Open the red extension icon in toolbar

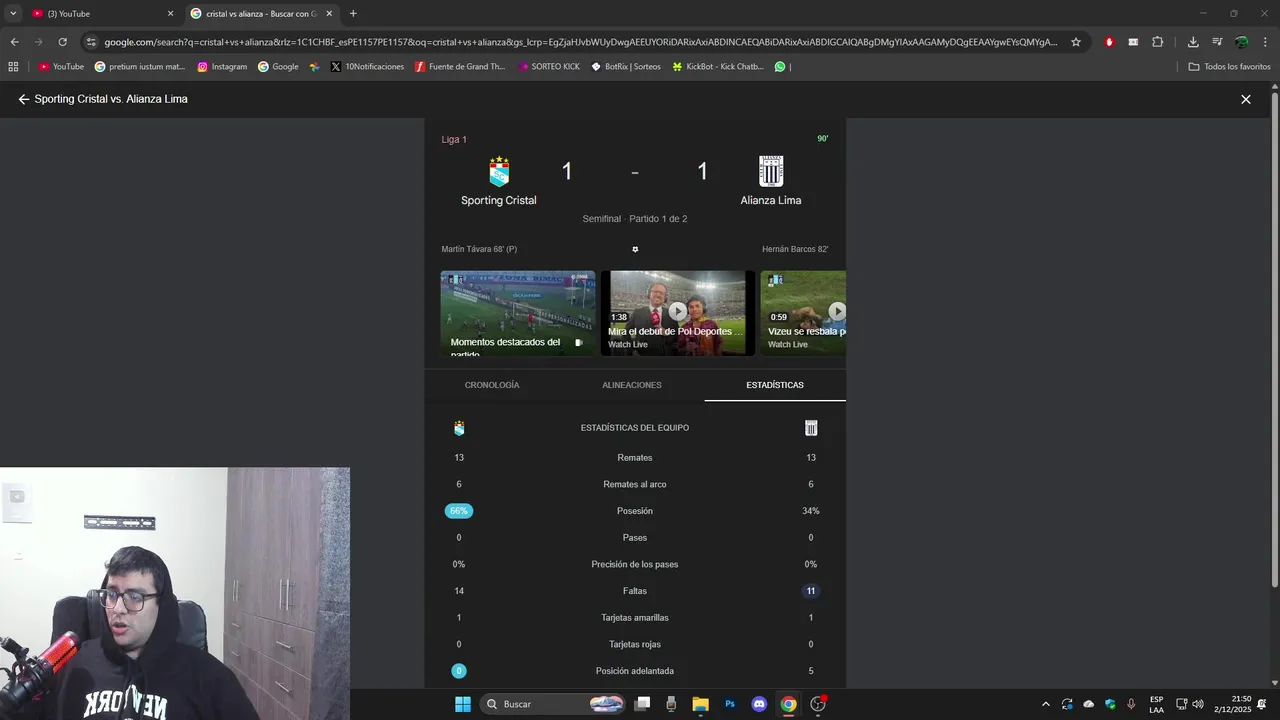(x=1109, y=42)
